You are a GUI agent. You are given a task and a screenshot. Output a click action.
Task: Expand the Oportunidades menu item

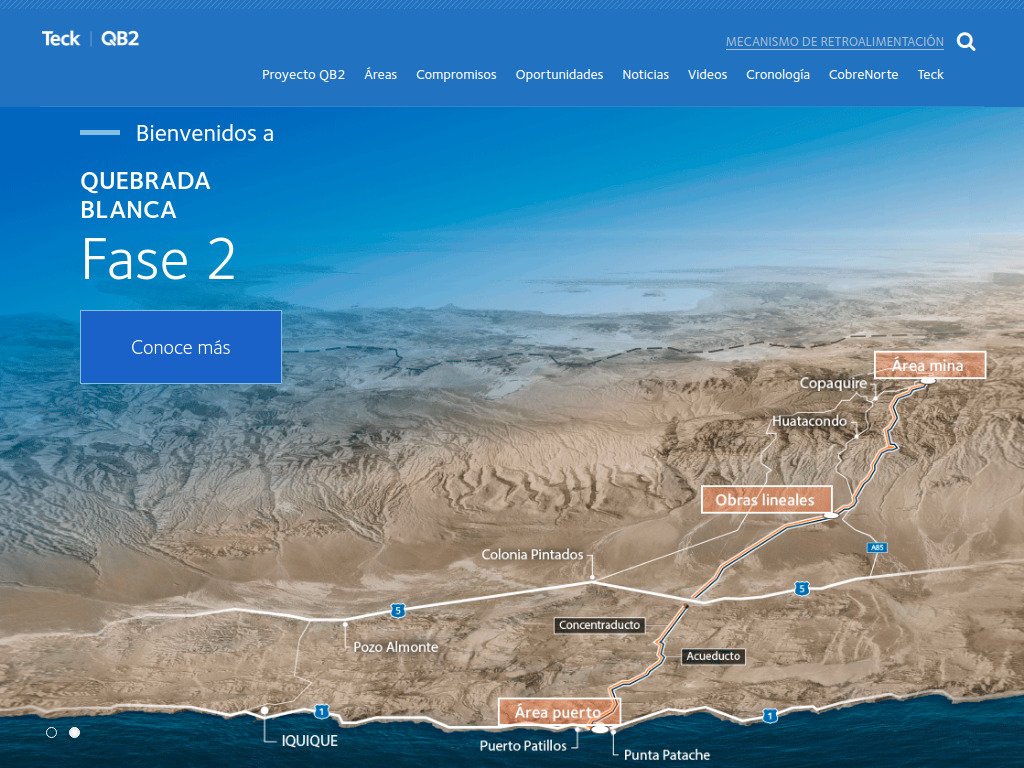pyautogui.click(x=559, y=75)
